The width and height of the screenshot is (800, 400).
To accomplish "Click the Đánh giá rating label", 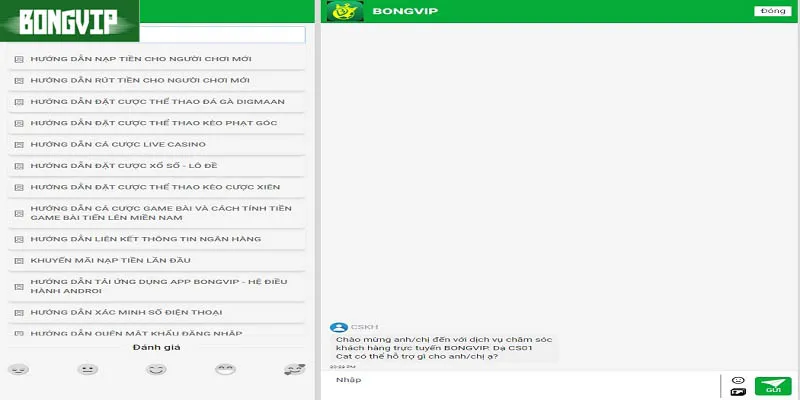I will coord(157,347).
